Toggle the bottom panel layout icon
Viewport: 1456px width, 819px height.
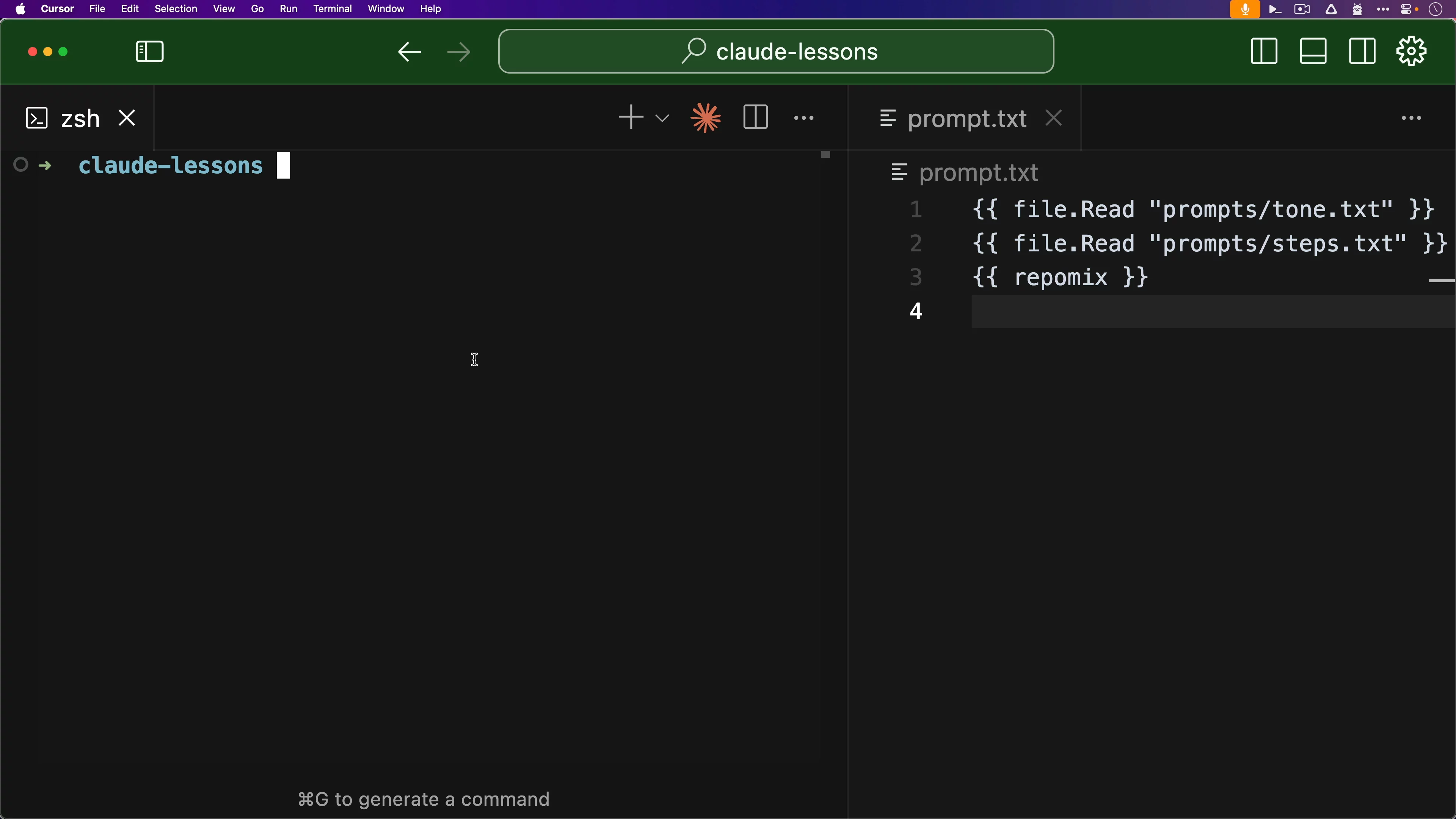coord(1313,52)
